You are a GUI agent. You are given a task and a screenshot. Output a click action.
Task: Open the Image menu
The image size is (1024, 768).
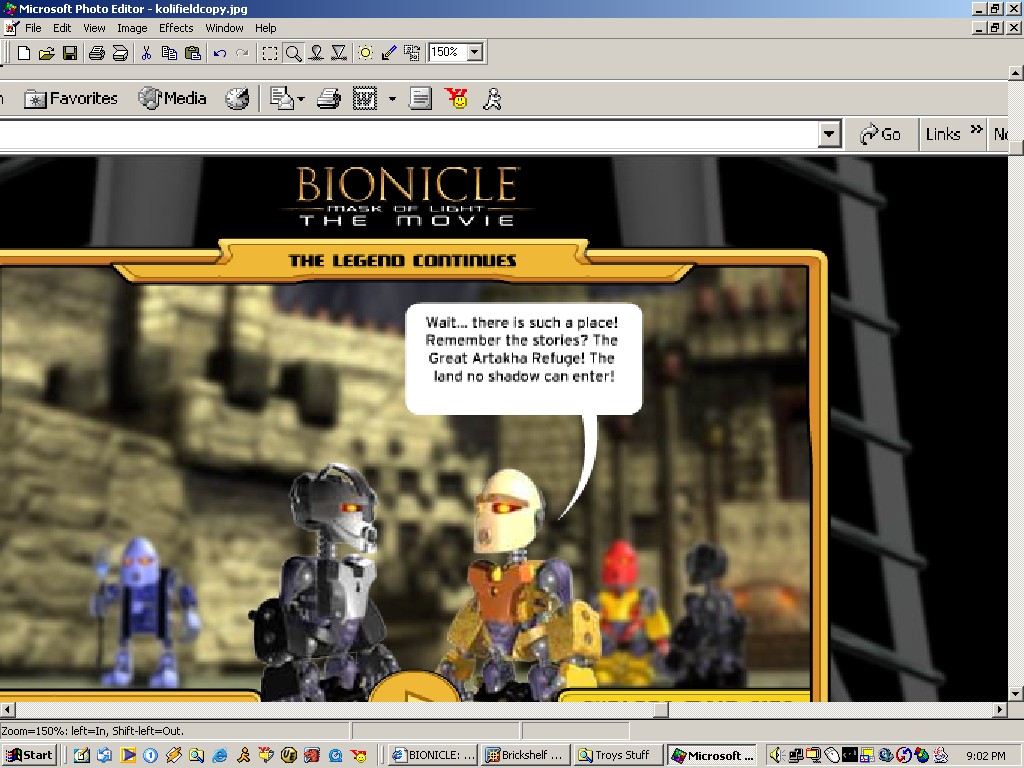(132, 28)
